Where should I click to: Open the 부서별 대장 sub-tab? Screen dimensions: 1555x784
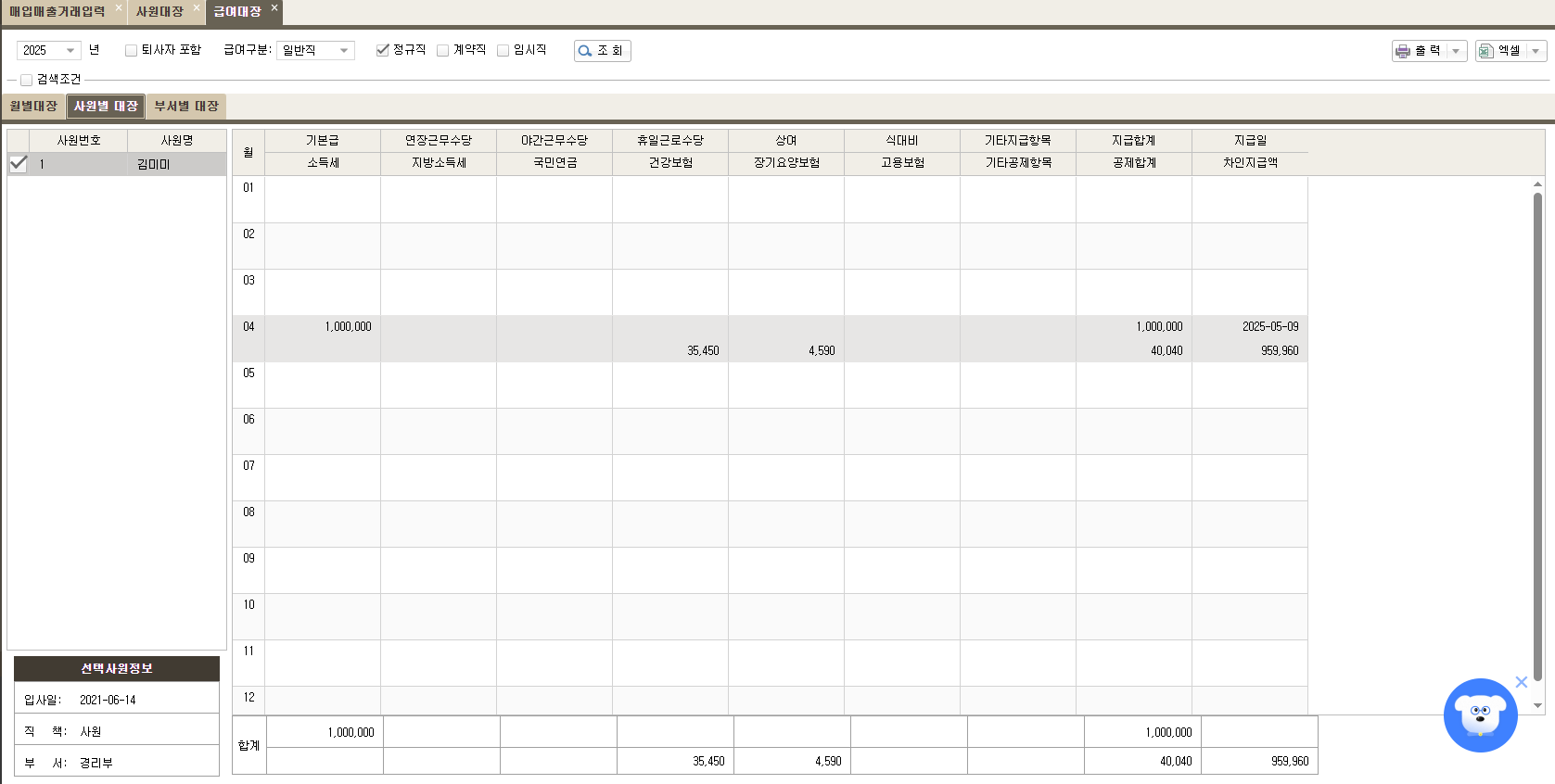(x=186, y=107)
